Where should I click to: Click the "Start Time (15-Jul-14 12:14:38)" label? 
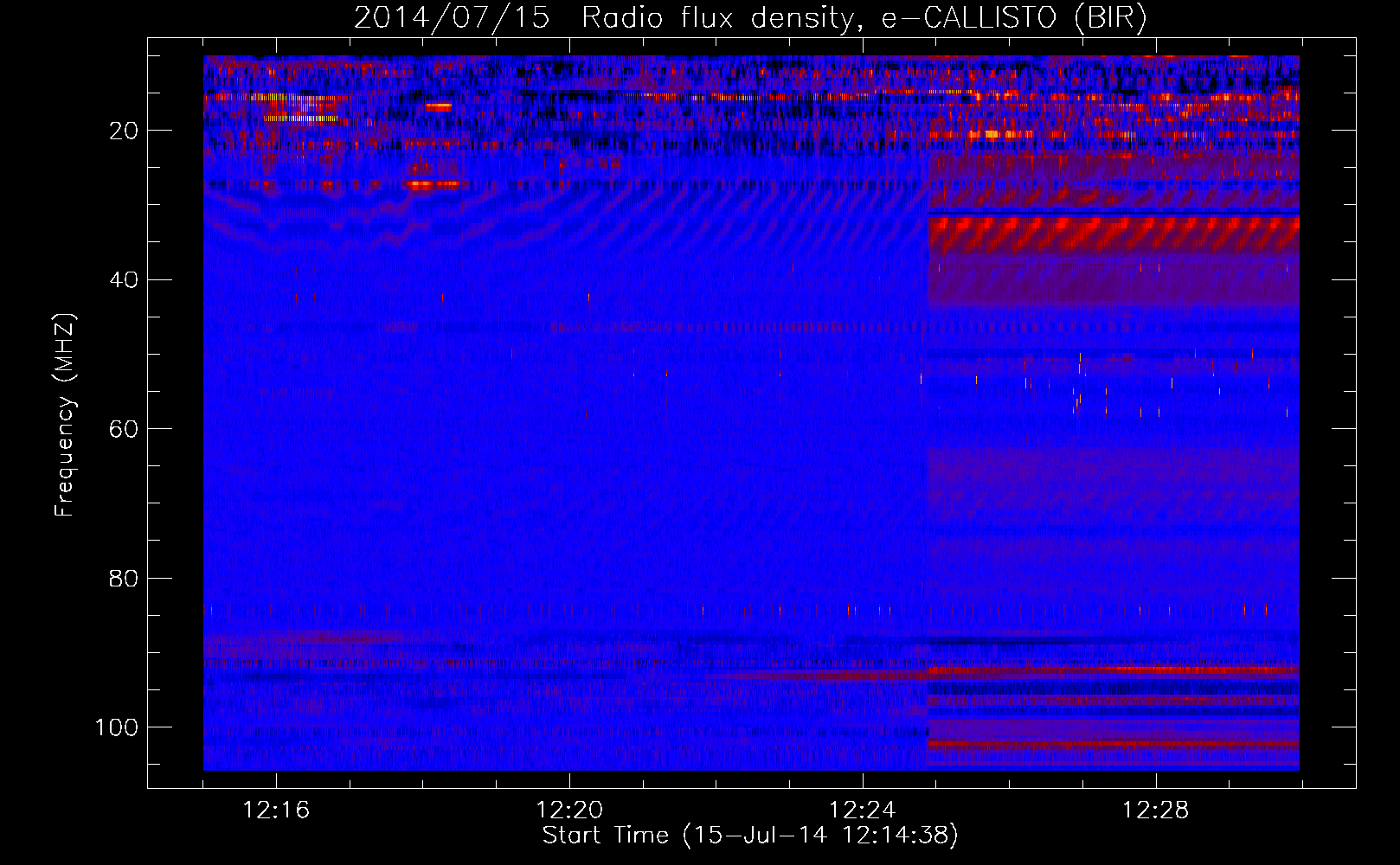750,836
